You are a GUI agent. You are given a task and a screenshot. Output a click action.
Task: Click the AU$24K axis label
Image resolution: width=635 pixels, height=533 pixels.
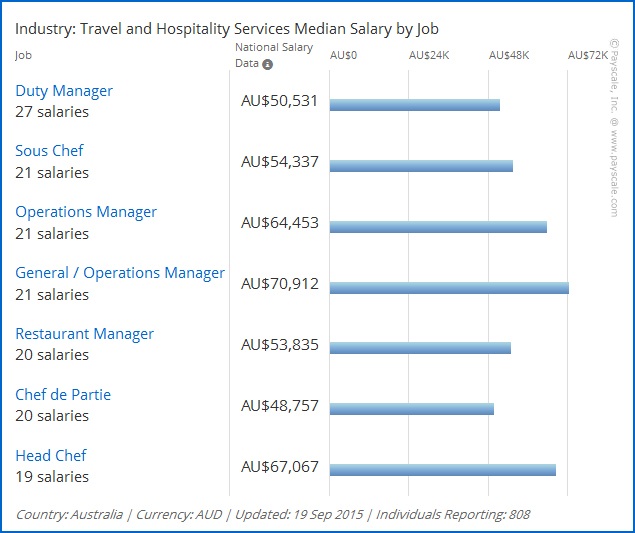coord(430,56)
